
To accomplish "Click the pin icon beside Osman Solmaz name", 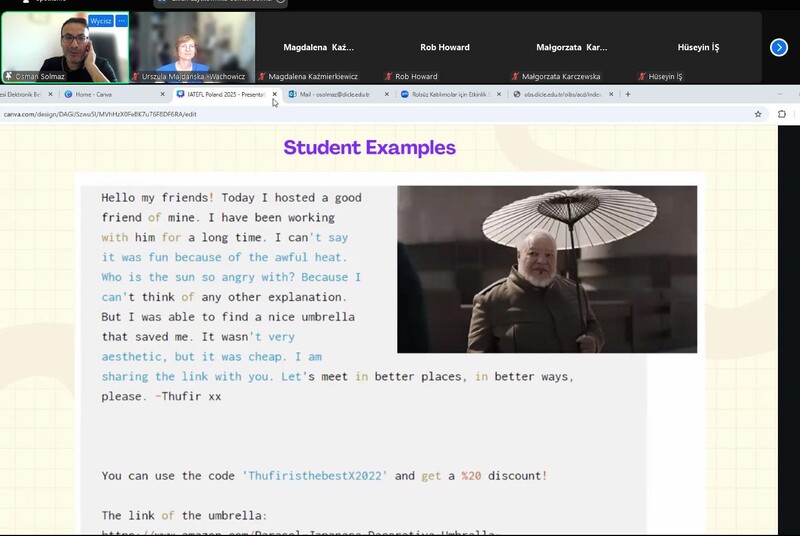I will click(9, 76).
